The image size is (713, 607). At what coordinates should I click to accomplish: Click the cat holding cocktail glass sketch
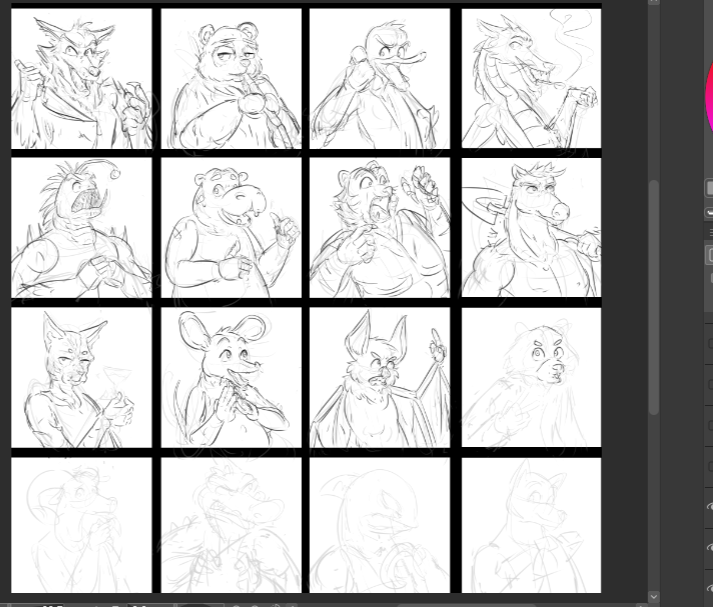(x=81, y=378)
